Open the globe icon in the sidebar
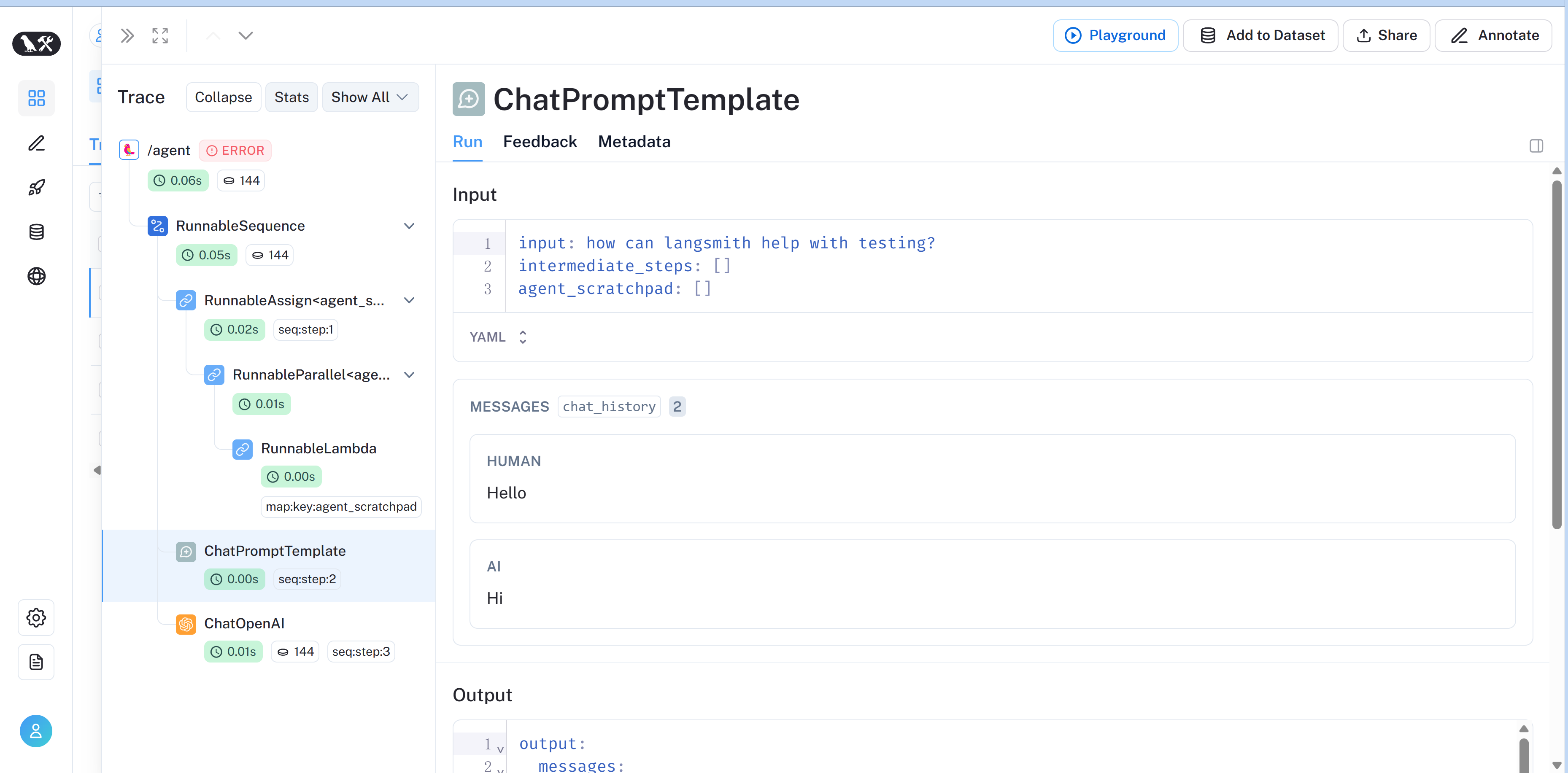This screenshot has width=1568, height=773. click(x=36, y=276)
